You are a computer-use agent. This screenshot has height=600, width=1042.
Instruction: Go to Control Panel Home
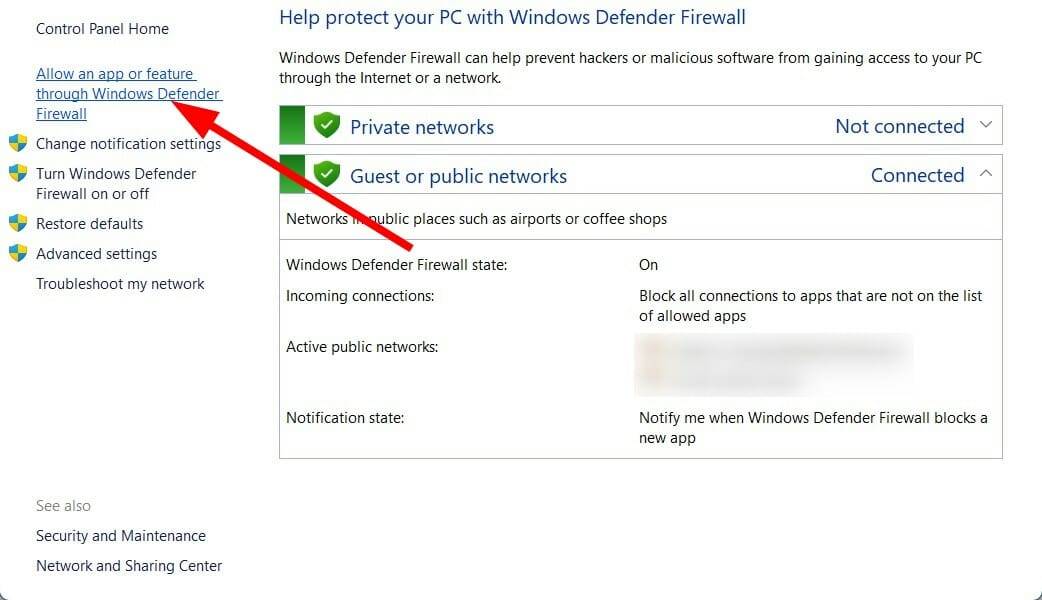coord(102,29)
